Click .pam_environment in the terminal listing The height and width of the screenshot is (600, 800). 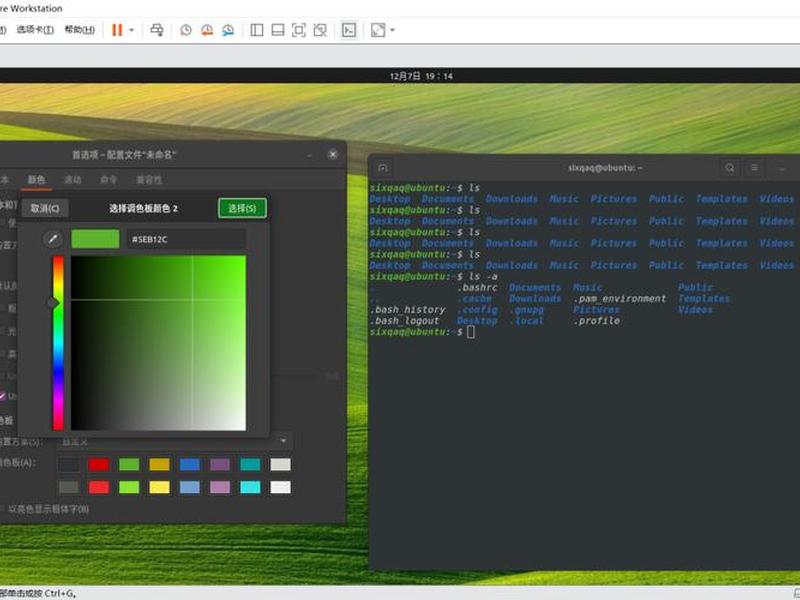(x=619, y=299)
